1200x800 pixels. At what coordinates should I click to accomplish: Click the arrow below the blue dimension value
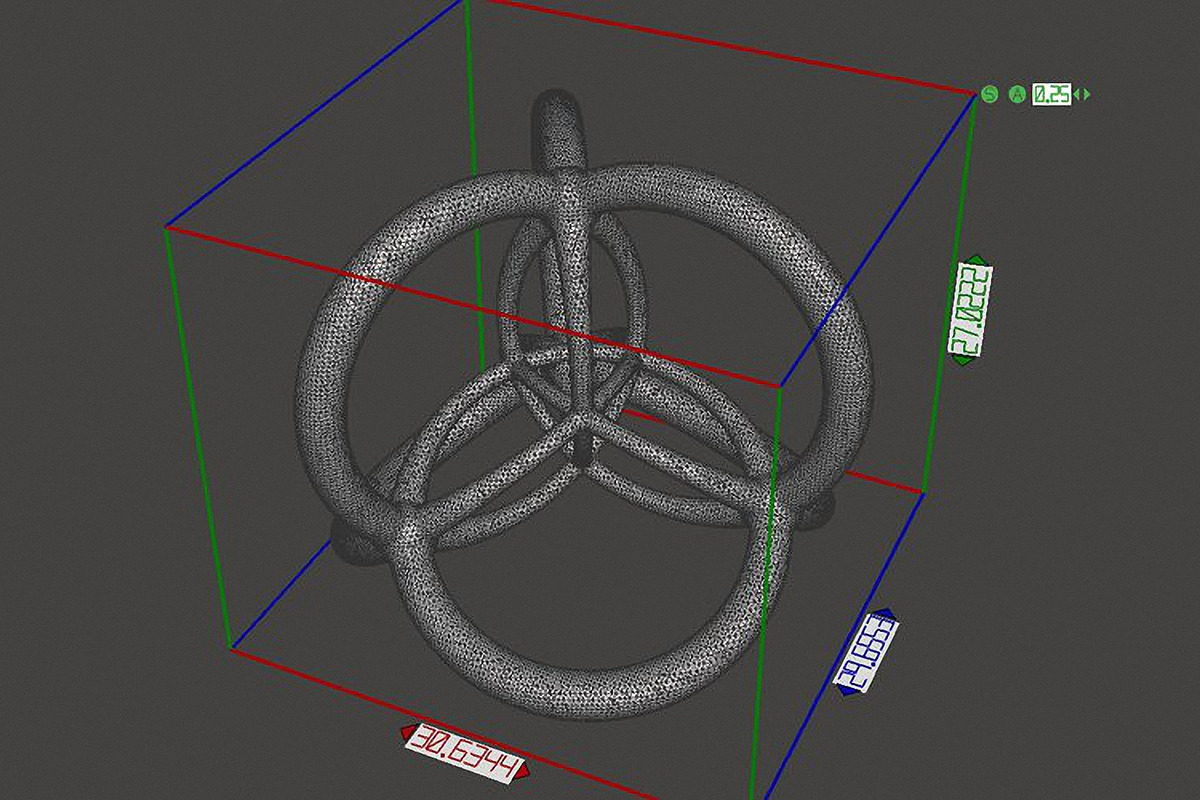pyautogui.click(x=848, y=690)
